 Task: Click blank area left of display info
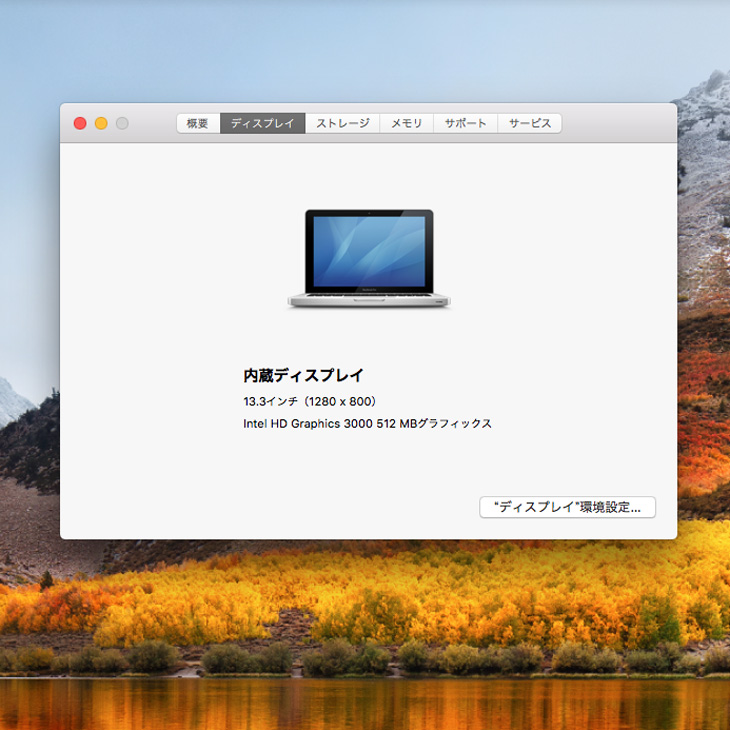(x=150, y=400)
